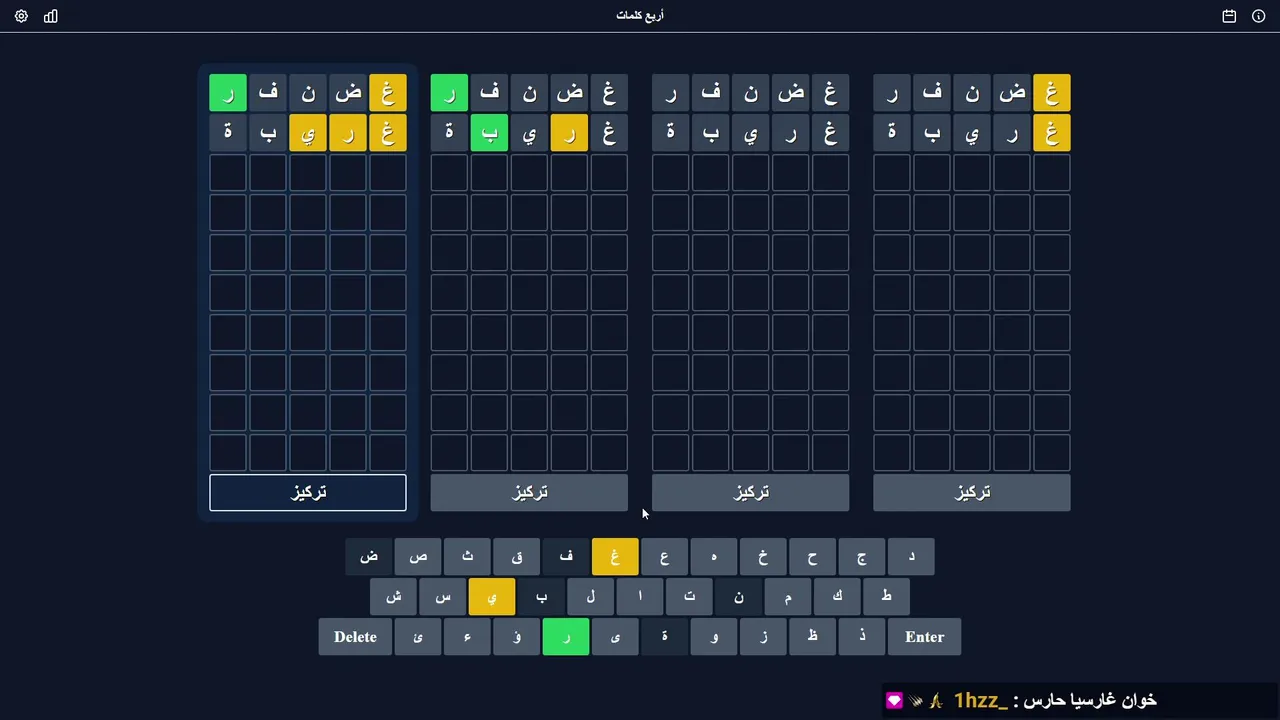Viewport: 1280px width, 720px height.
Task: Tap the س keyboard key
Action: click(x=443, y=597)
